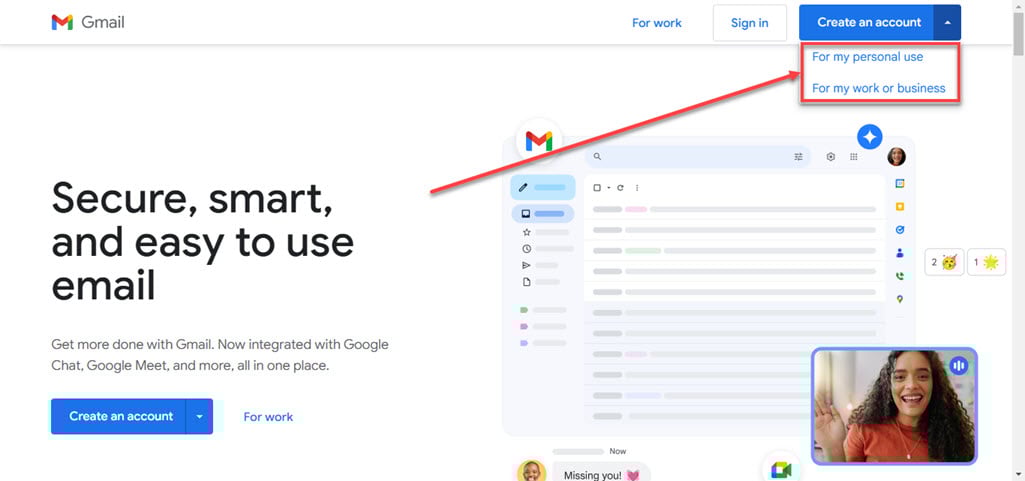Click the settings gear in the mock inbox
Screen dimensions: 1025x481
click(830, 157)
